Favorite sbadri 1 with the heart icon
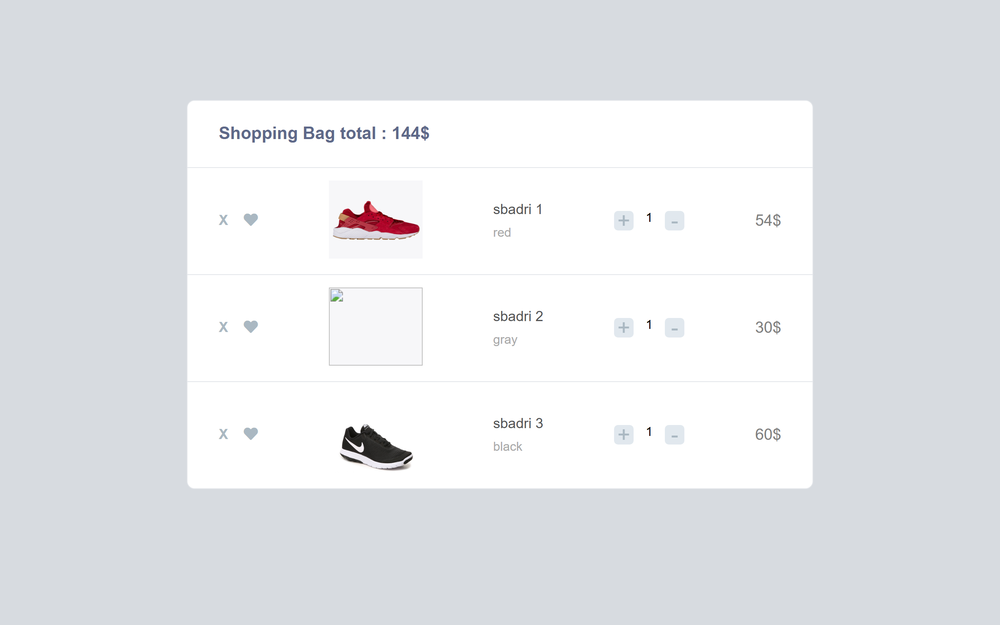The image size is (1000, 625). click(251, 219)
